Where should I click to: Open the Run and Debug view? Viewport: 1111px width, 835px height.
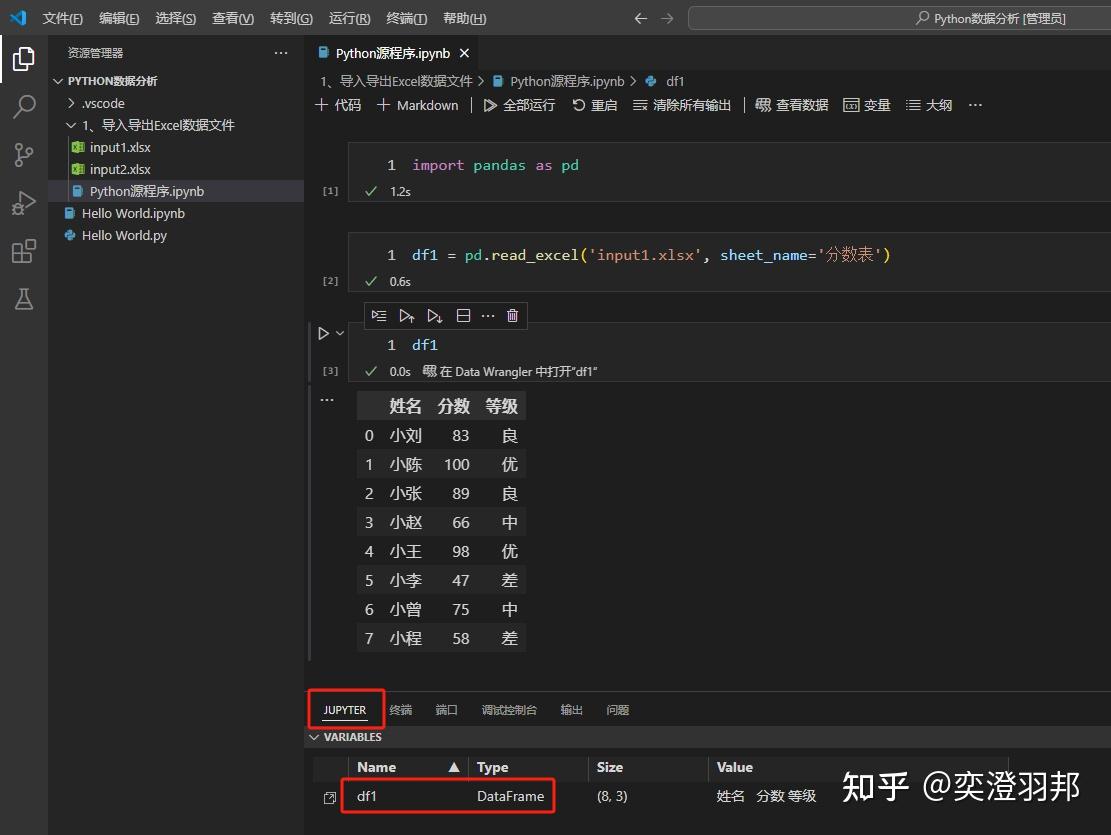(x=24, y=202)
